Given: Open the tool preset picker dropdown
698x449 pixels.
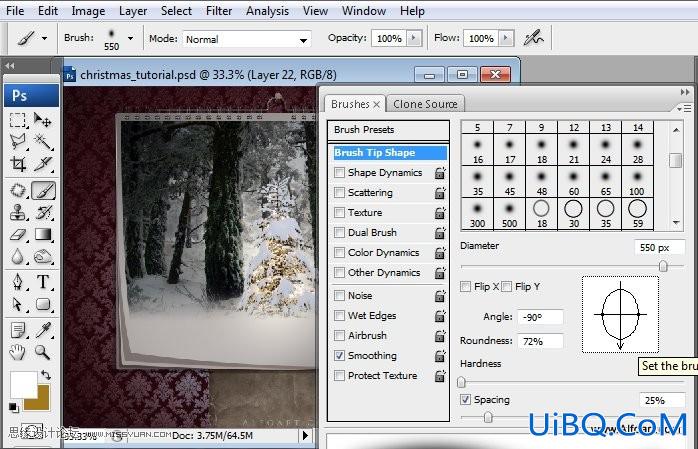Looking at the screenshot, I should coord(44,38).
